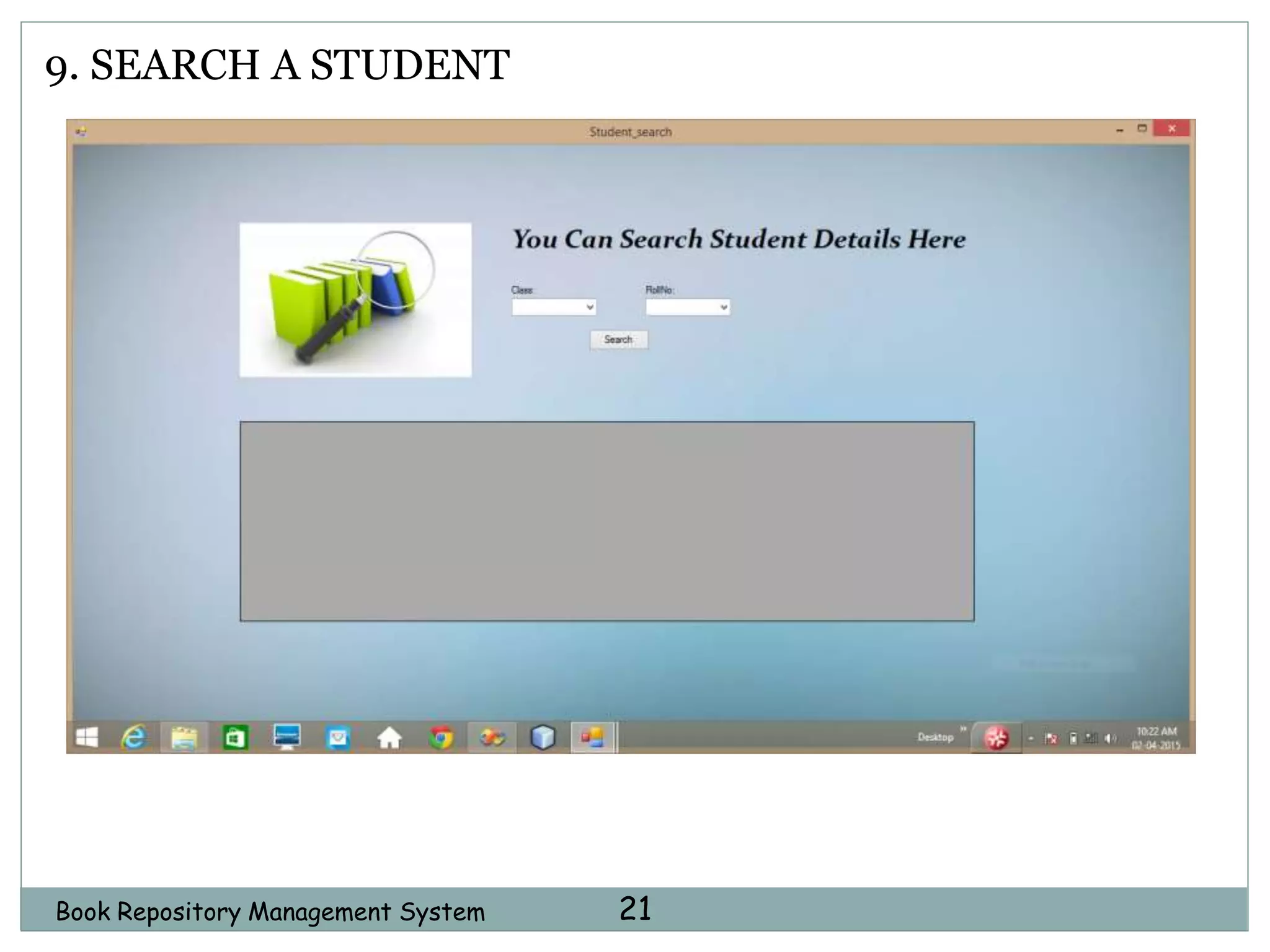This screenshot has width=1270, height=952.
Task: Launch Google Chrome from the taskbar
Action: 441,738
